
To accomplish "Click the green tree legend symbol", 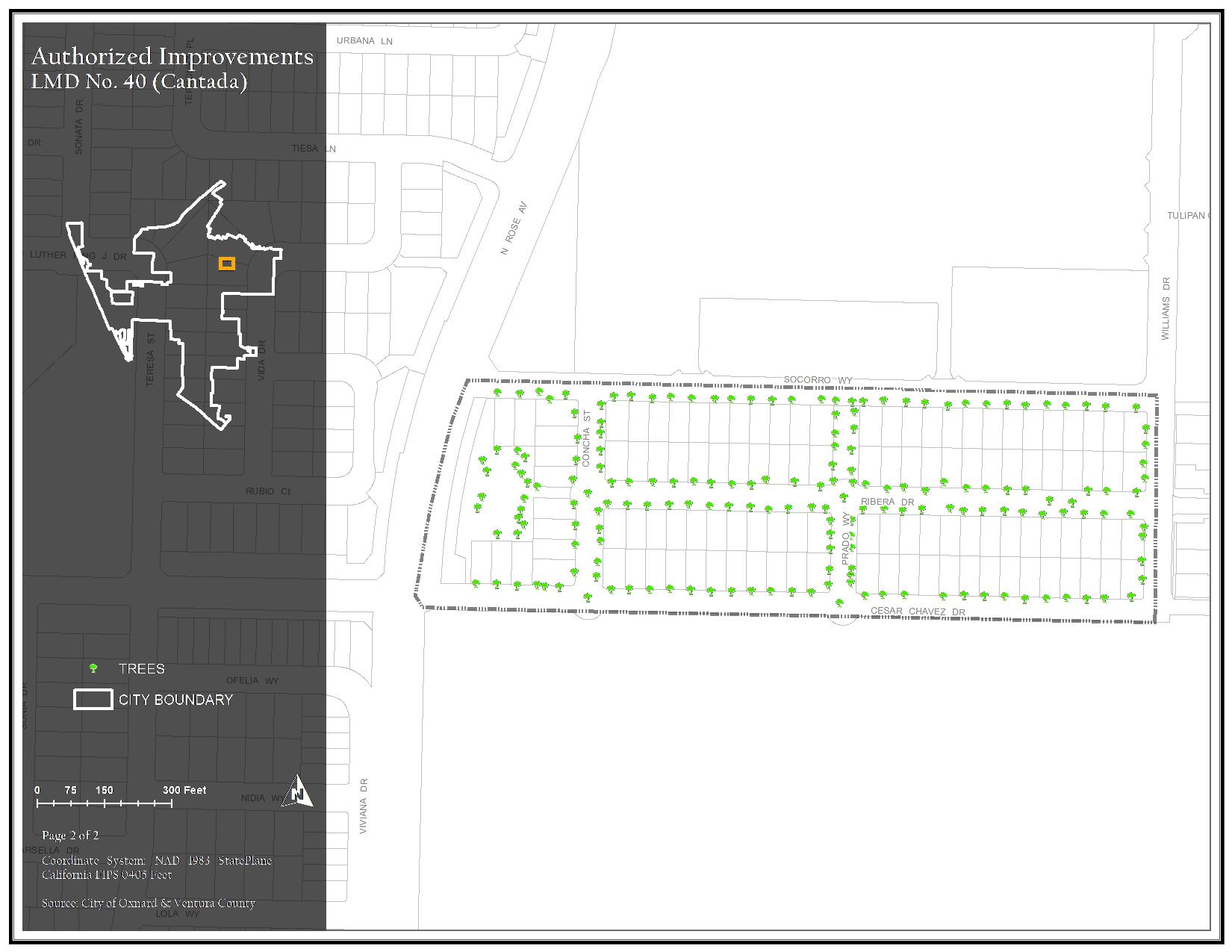I will (93, 668).
